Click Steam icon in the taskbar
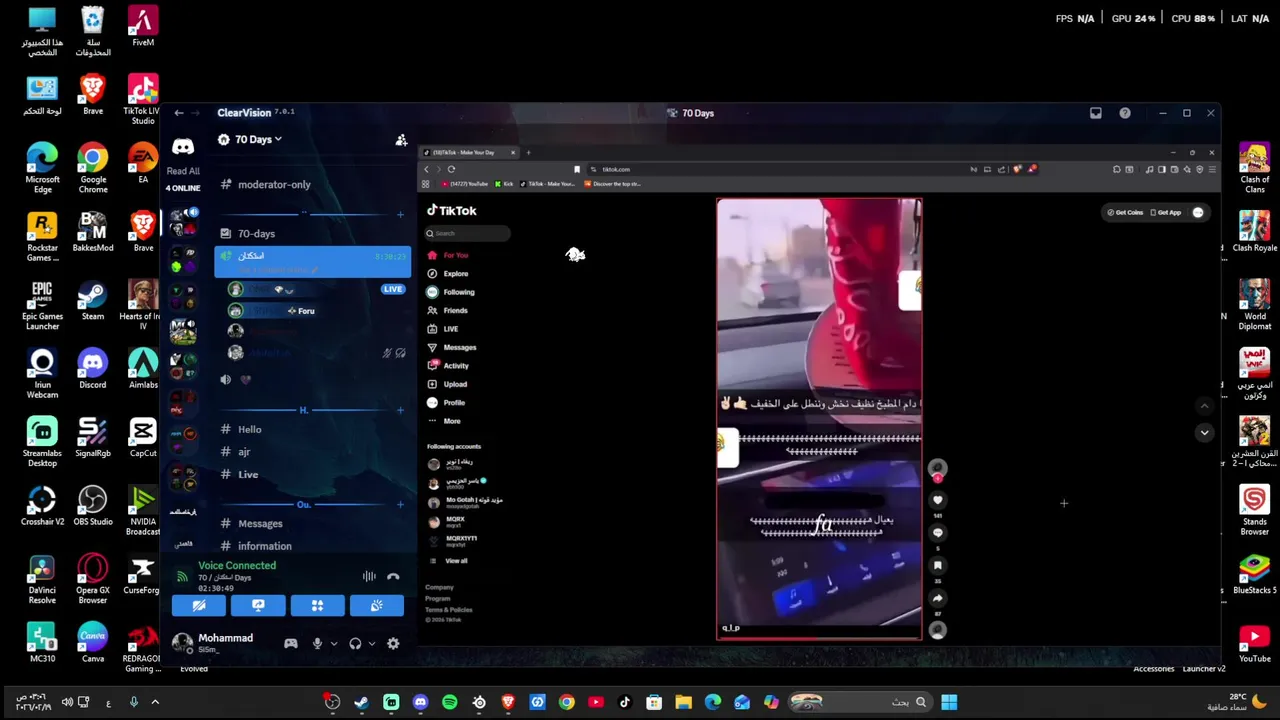The image size is (1280, 720). point(361,702)
